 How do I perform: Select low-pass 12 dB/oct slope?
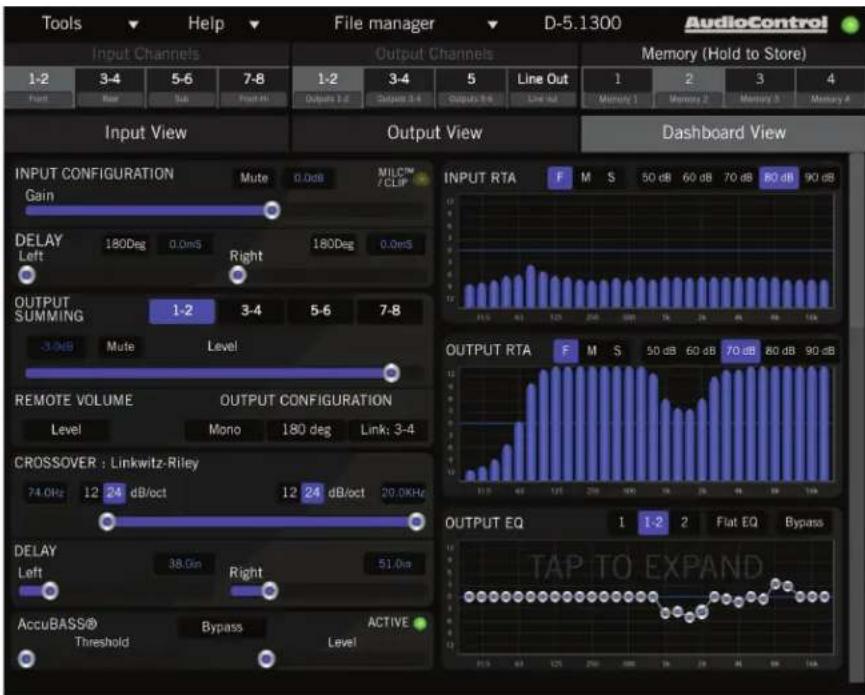pos(290,493)
